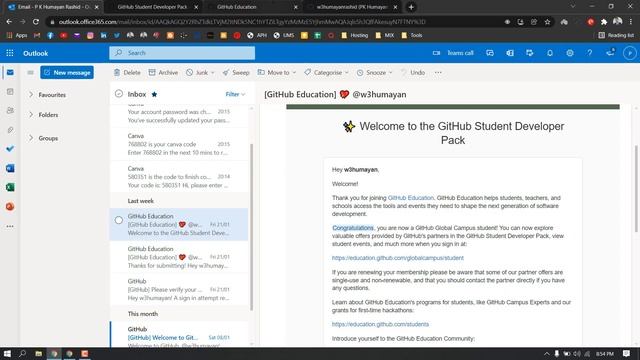Archive the selected email
Screen dimensions: 640x360
click(x=163, y=73)
